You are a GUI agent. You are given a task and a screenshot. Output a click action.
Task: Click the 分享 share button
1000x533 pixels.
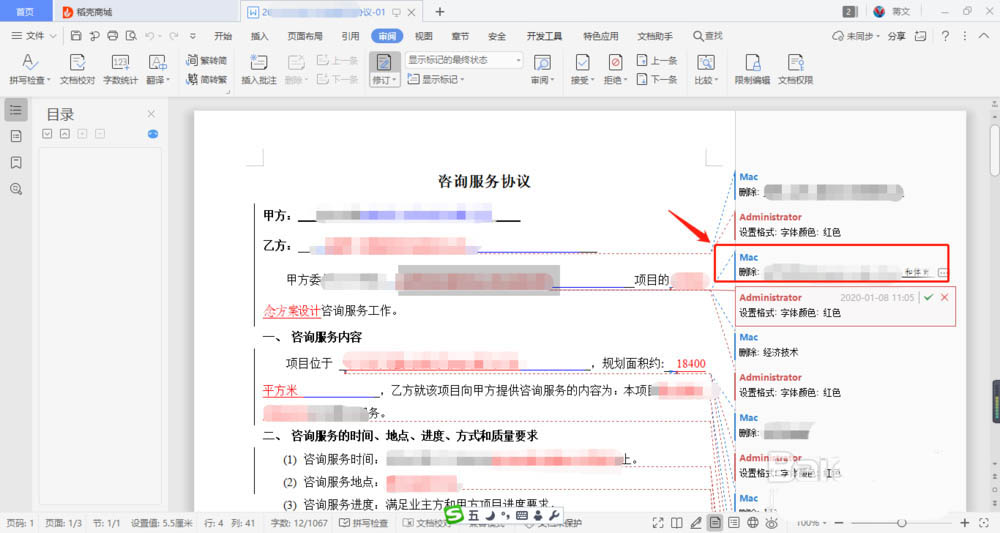[x=897, y=36]
